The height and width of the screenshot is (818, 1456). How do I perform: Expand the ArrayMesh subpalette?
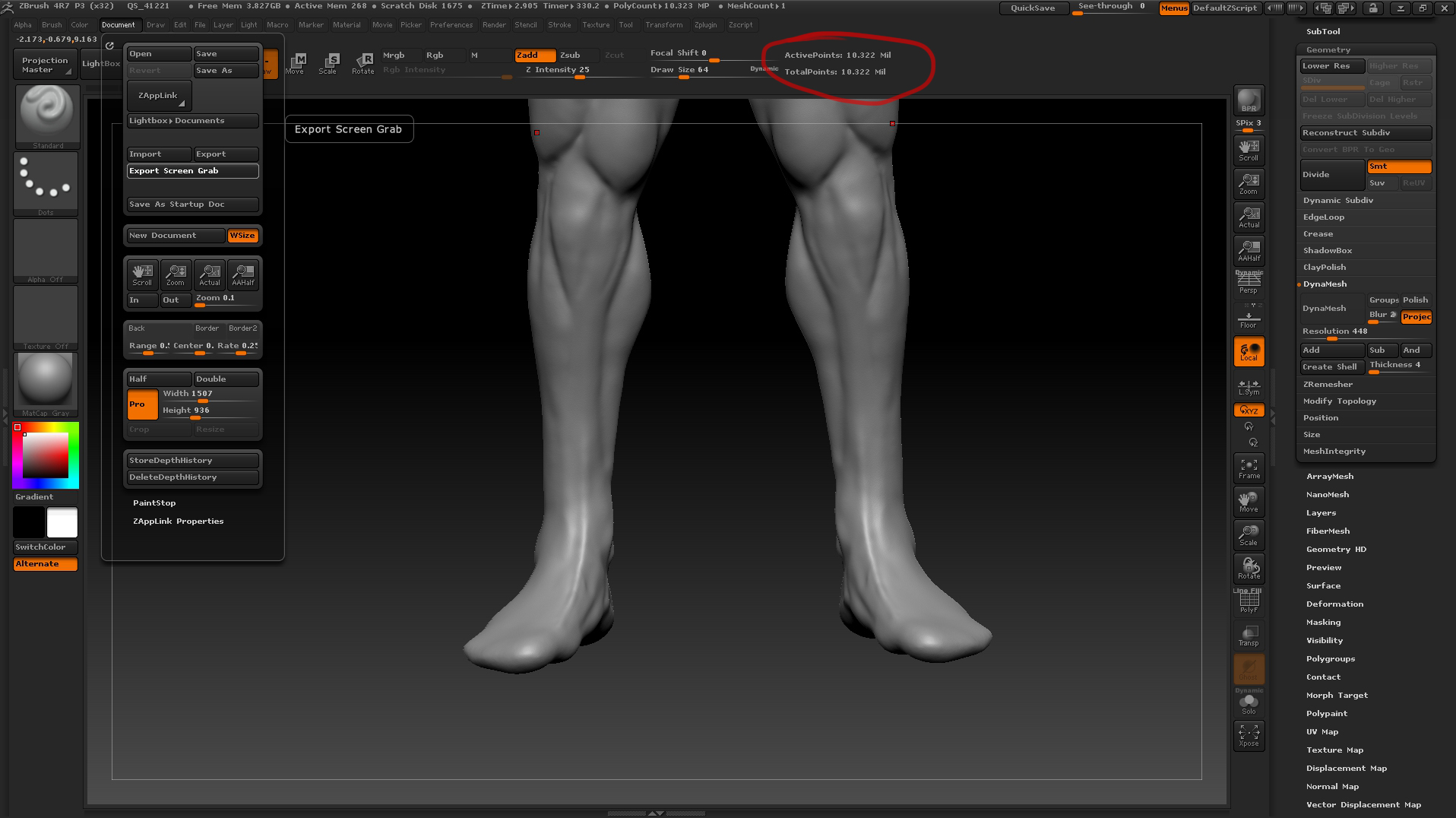pos(1329,477)
